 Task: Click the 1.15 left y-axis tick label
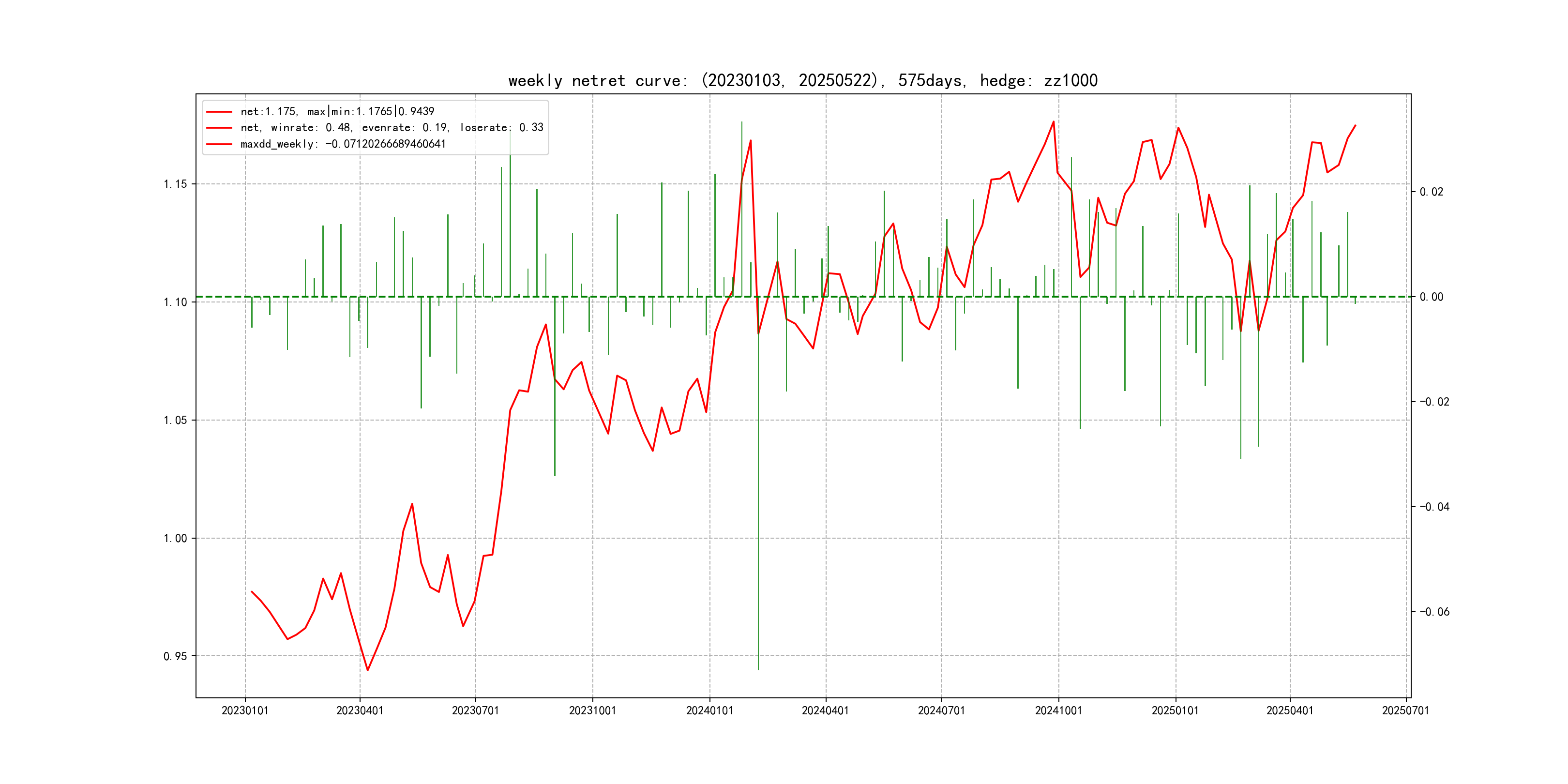click(x=175, y=184)
